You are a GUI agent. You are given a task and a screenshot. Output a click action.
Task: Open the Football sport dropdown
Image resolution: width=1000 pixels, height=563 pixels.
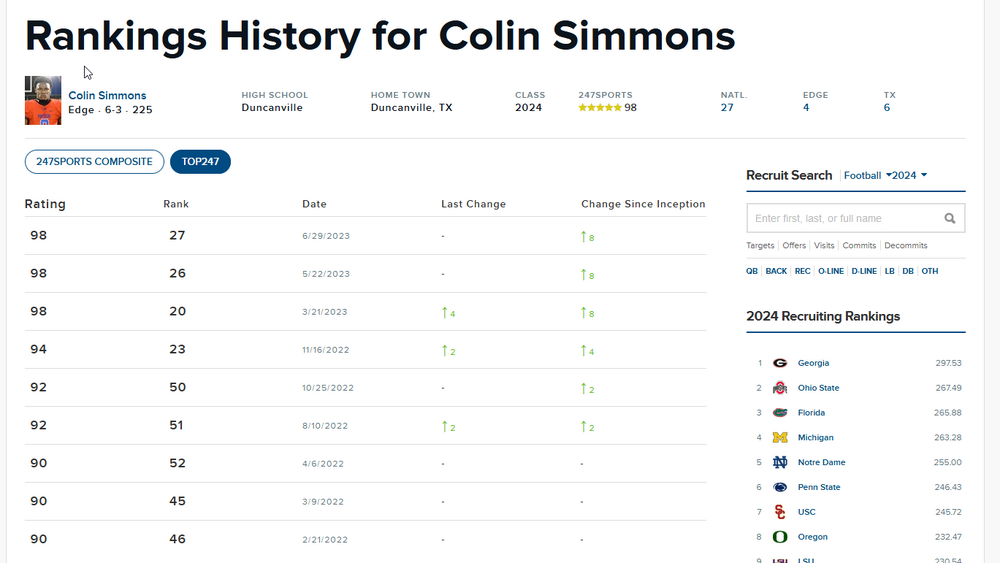click(867, 175)
